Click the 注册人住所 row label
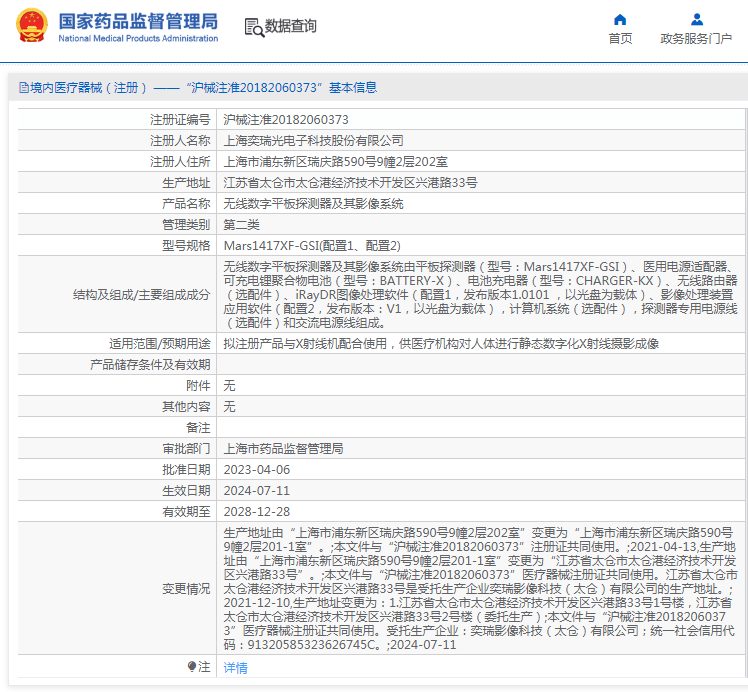 180,162
